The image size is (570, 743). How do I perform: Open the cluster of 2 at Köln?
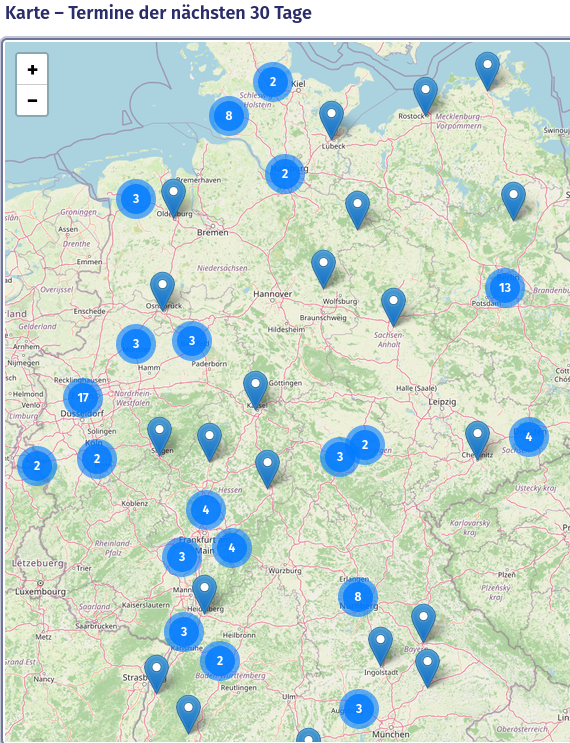tap(97, 459)
